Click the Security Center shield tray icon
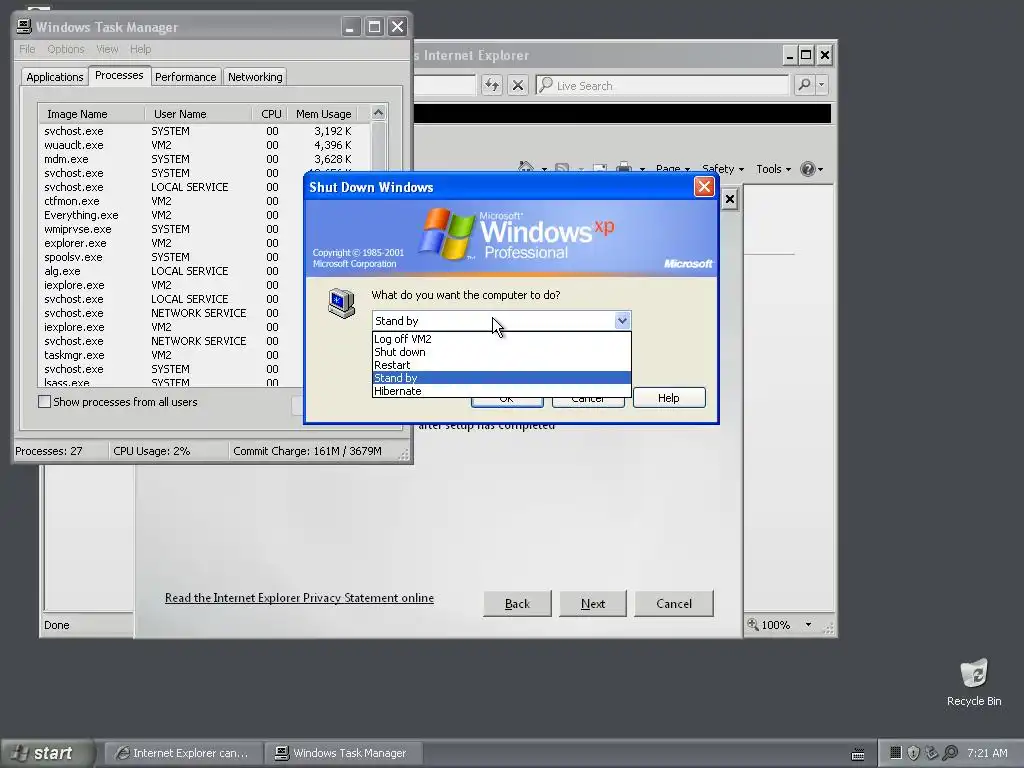This screenshot has height=768, width=1024. pos(914,753)
